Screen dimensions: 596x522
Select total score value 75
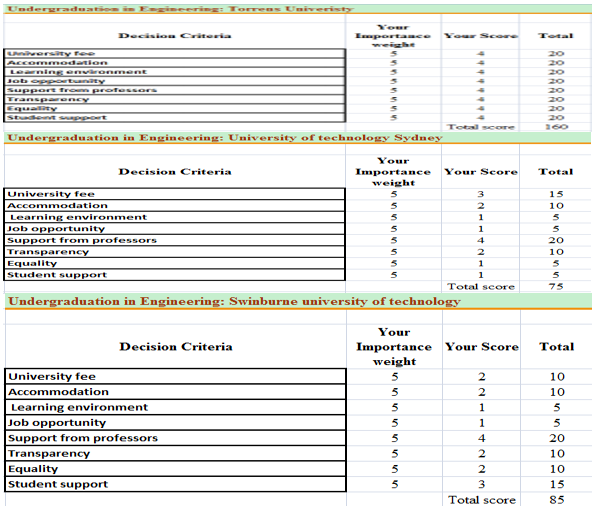click(x=556, y=287)
